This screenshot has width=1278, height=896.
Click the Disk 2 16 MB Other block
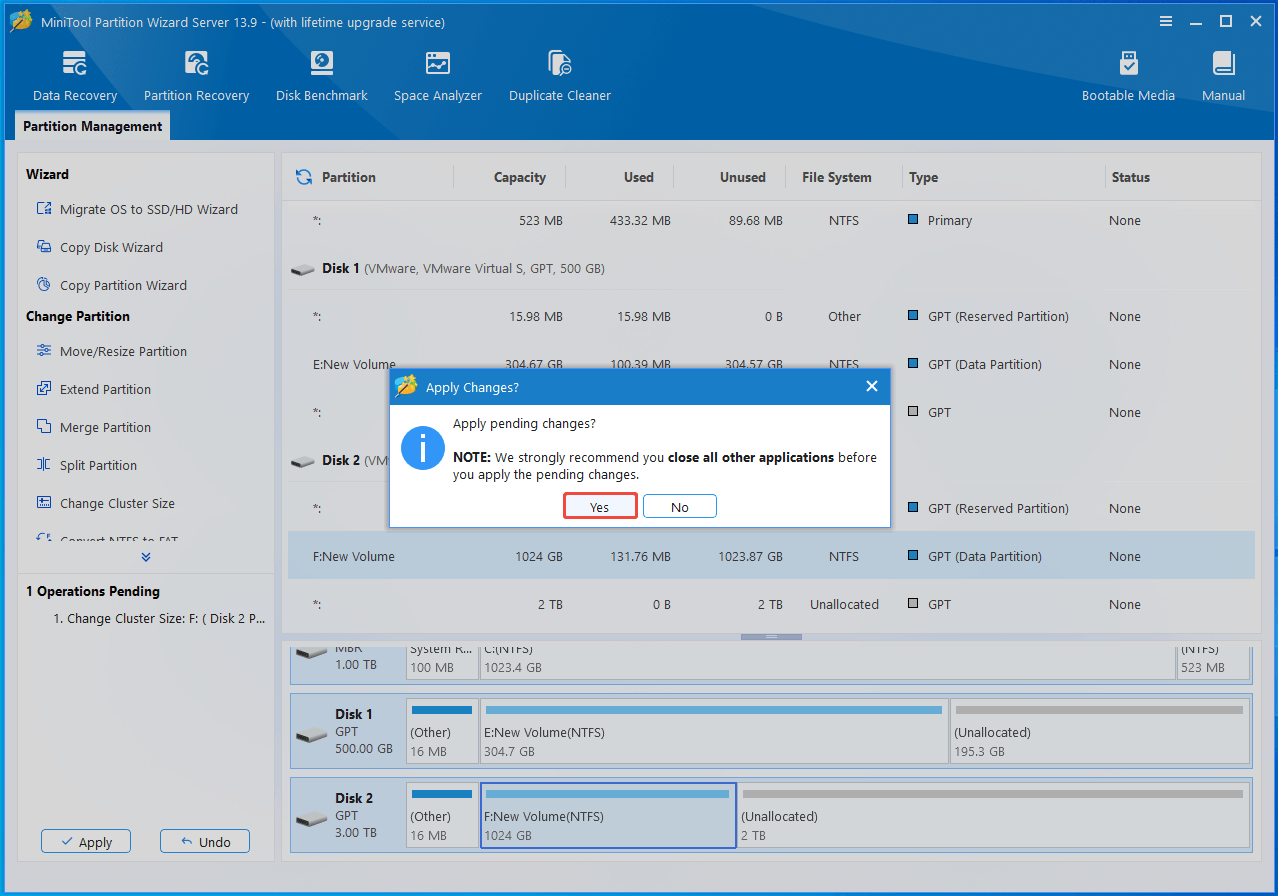[442, 815]
